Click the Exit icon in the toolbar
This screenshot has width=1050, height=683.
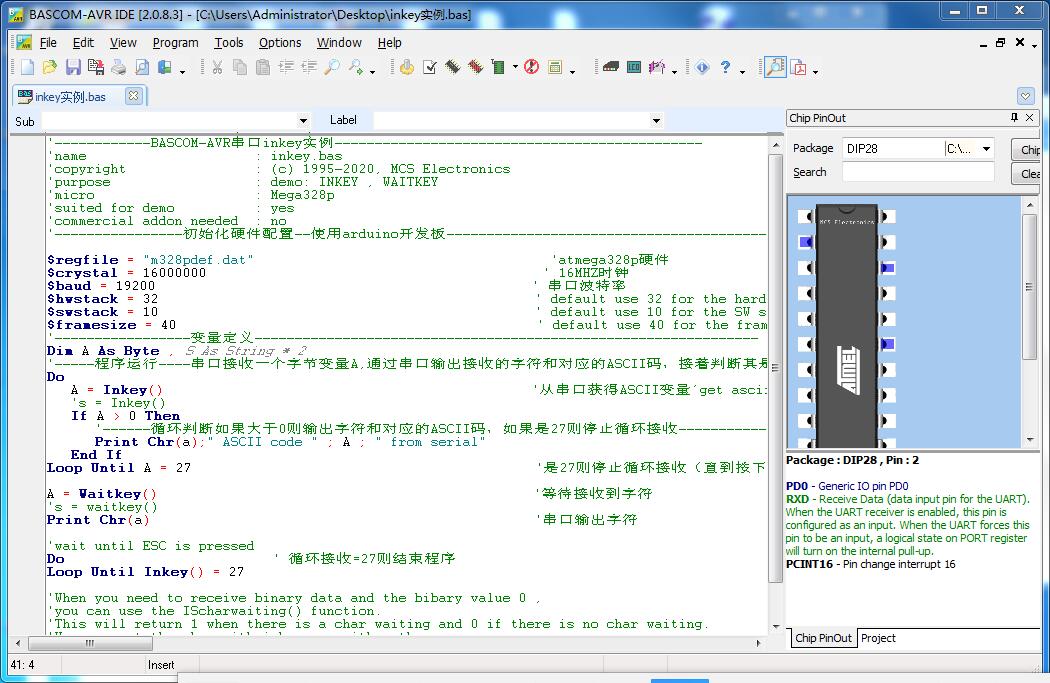165,67
